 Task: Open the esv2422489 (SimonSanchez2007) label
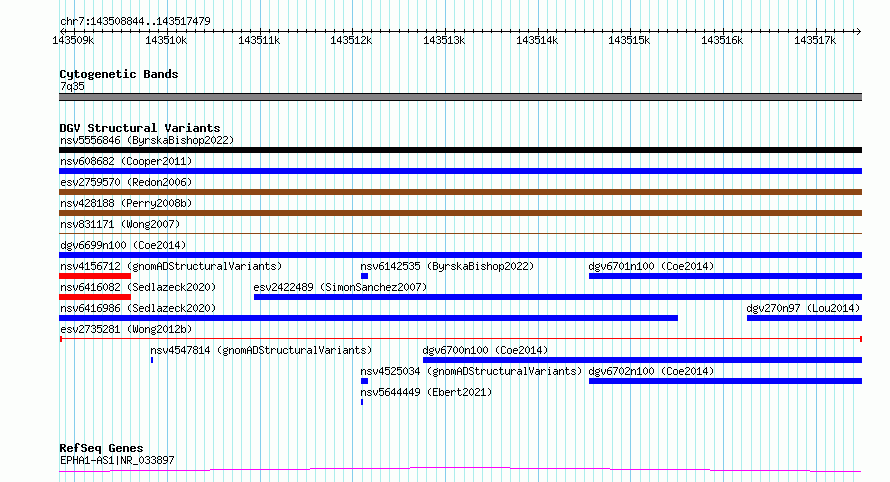click(x=340, y=287)
